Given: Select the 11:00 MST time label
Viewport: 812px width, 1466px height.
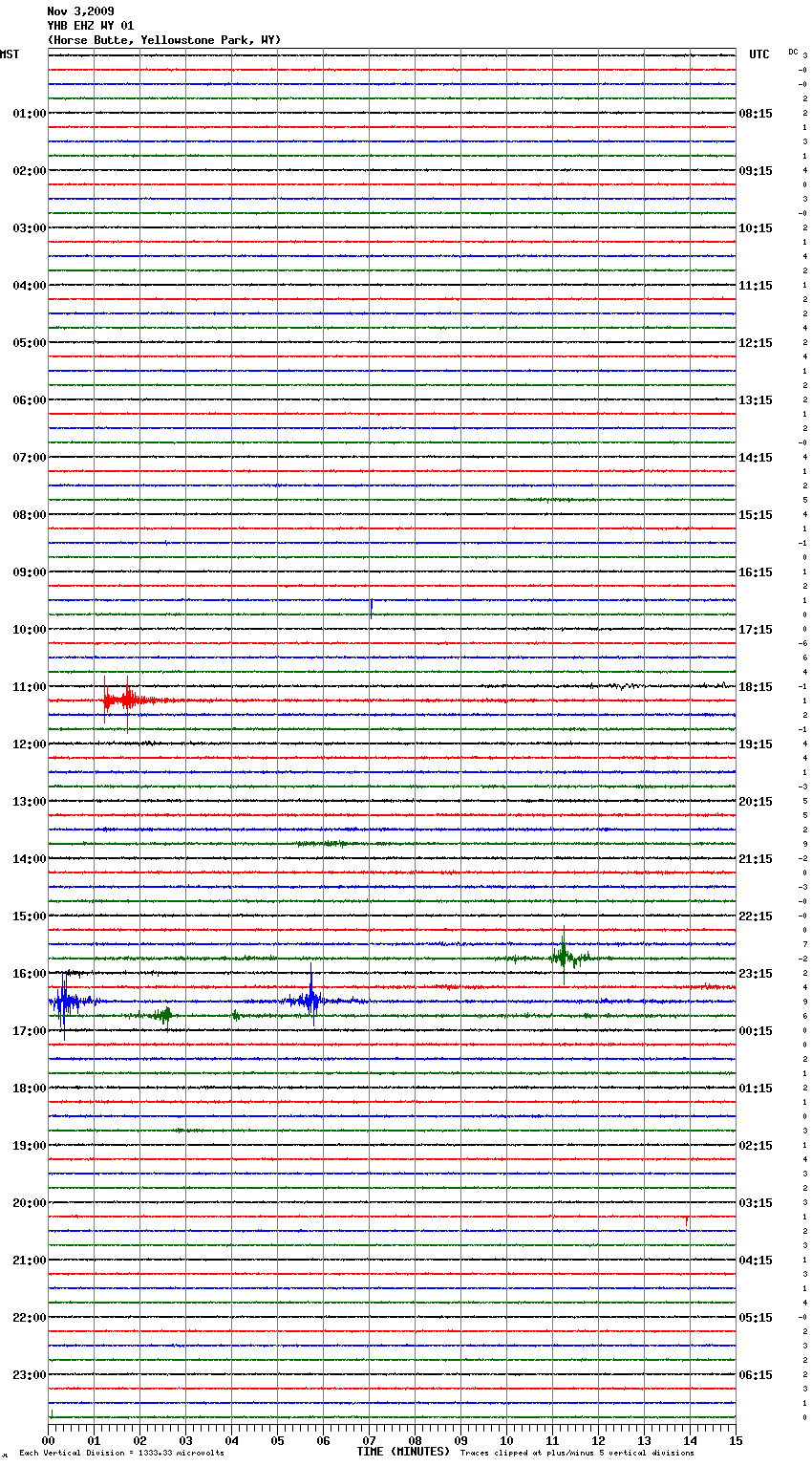Looking at the screenshot, I should click(x=29, y=687).
